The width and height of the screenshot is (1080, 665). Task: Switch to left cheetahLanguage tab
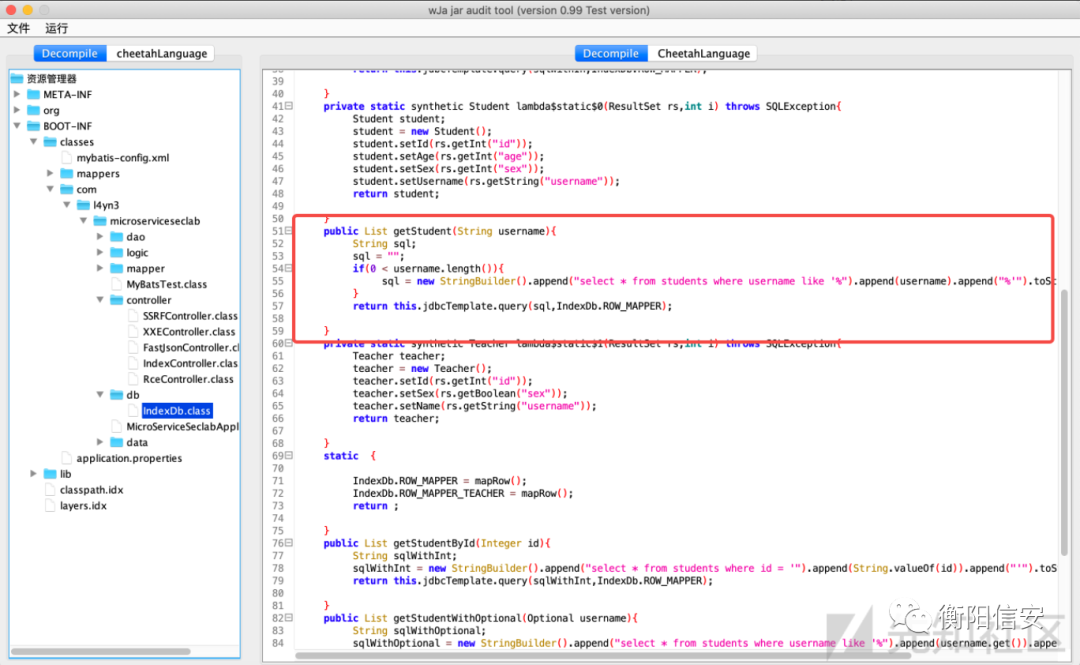pyautogui.click(x=161, y=53)
